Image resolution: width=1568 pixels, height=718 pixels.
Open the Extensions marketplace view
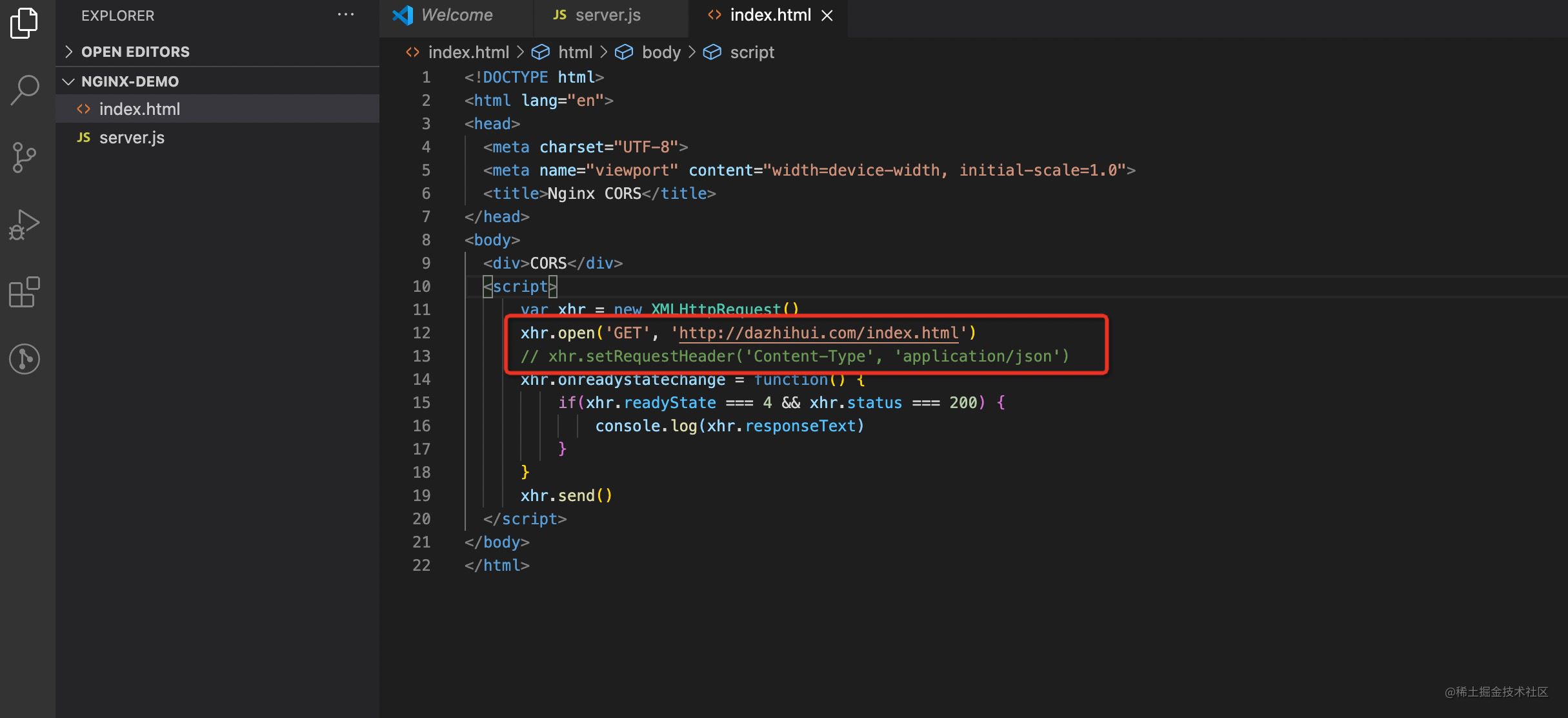[23, 292]
